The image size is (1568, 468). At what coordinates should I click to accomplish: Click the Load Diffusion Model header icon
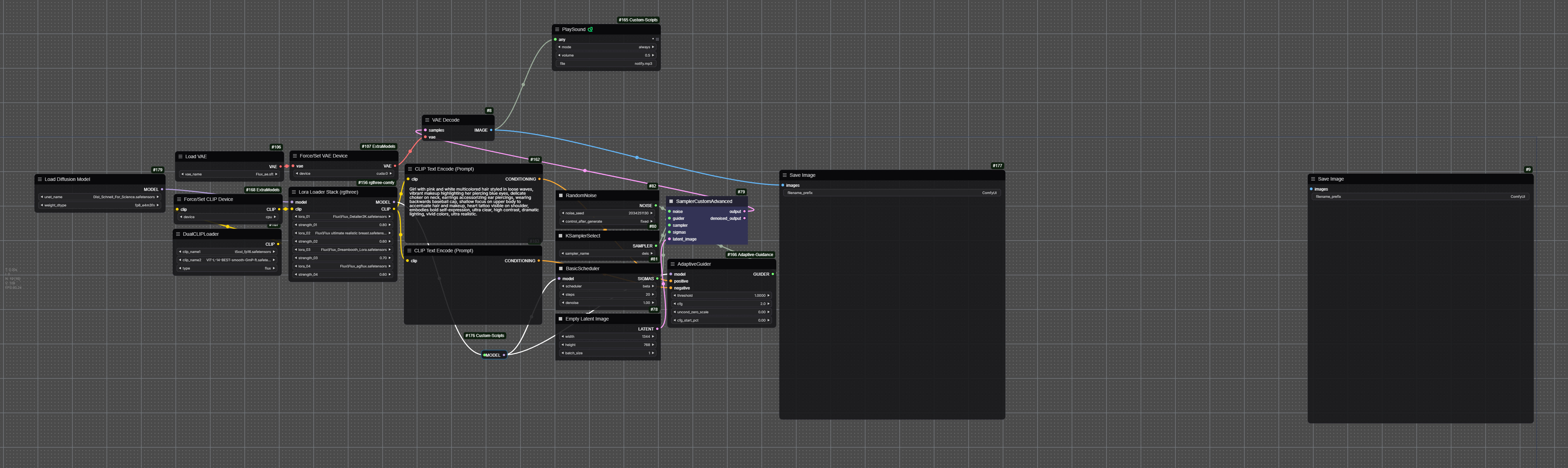[40, 180]
